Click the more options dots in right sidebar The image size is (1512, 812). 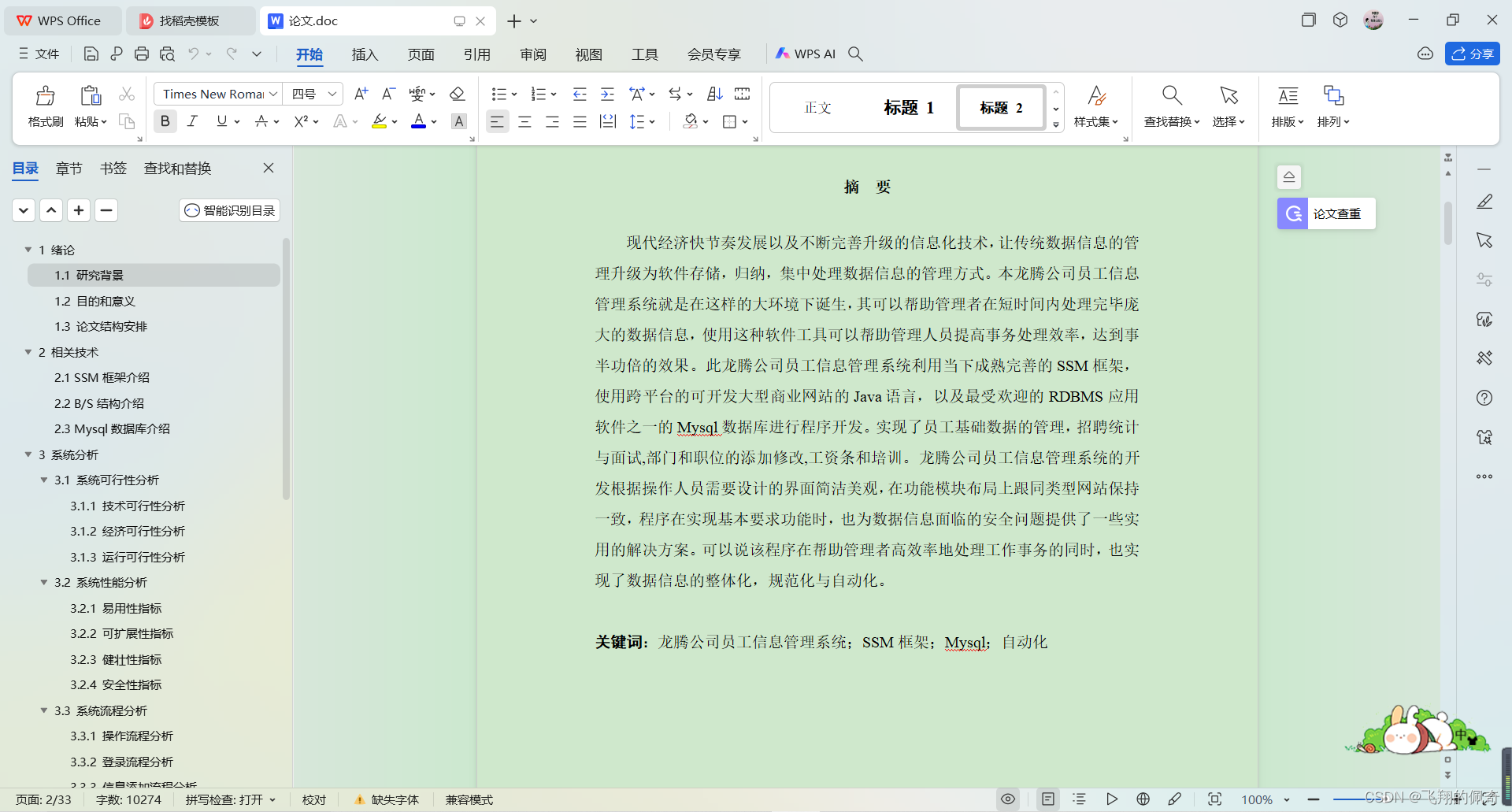[x=1484, y=476]
